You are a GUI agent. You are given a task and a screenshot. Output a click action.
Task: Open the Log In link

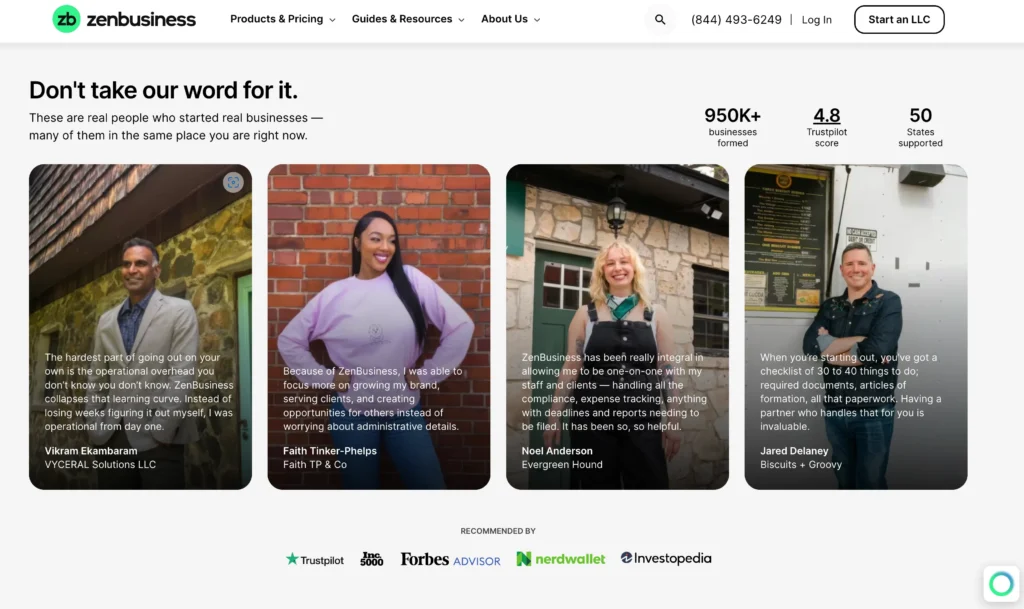pyautogui.click(x=816, y=20)
